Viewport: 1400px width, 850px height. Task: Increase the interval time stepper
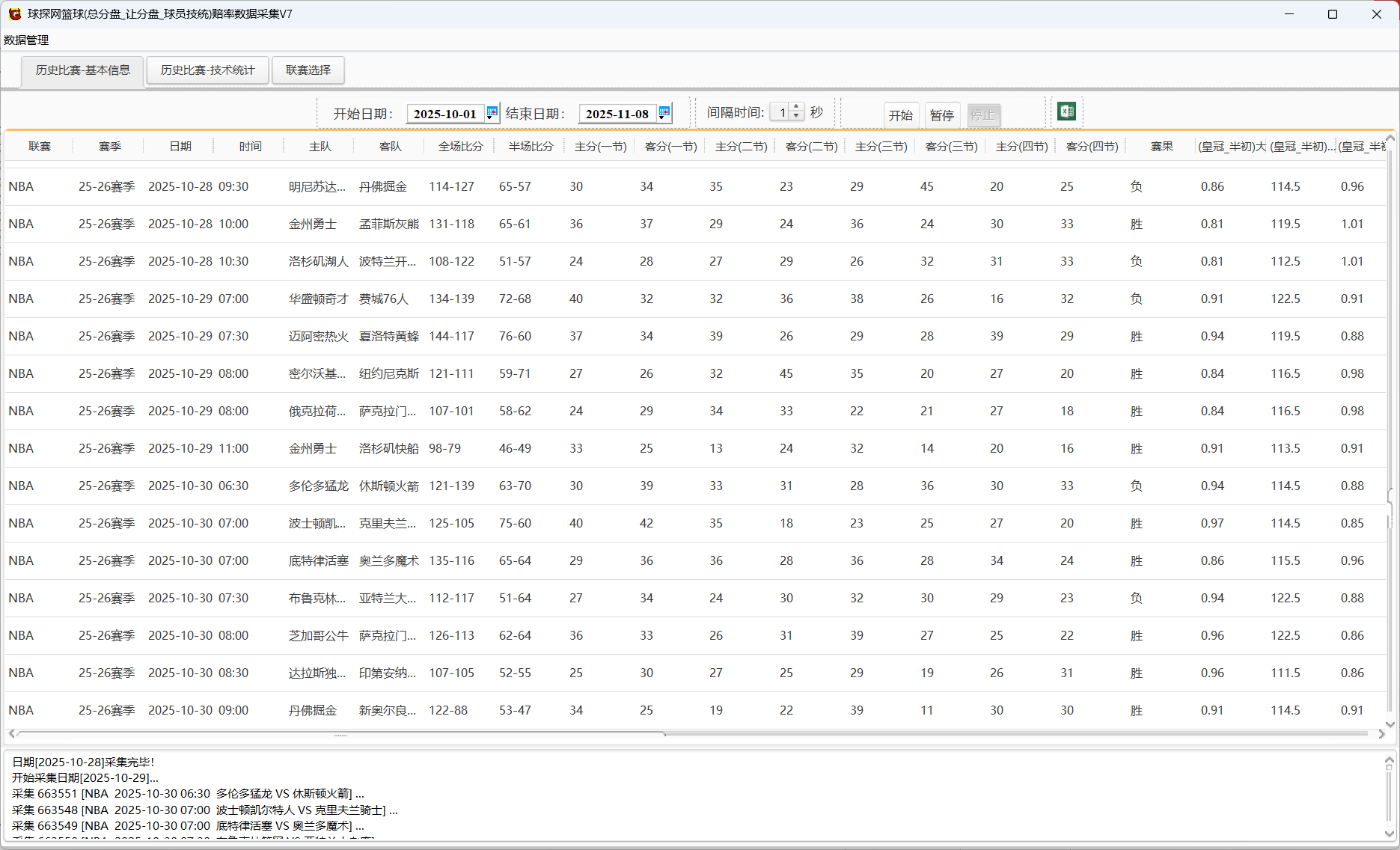coord(796,108)
